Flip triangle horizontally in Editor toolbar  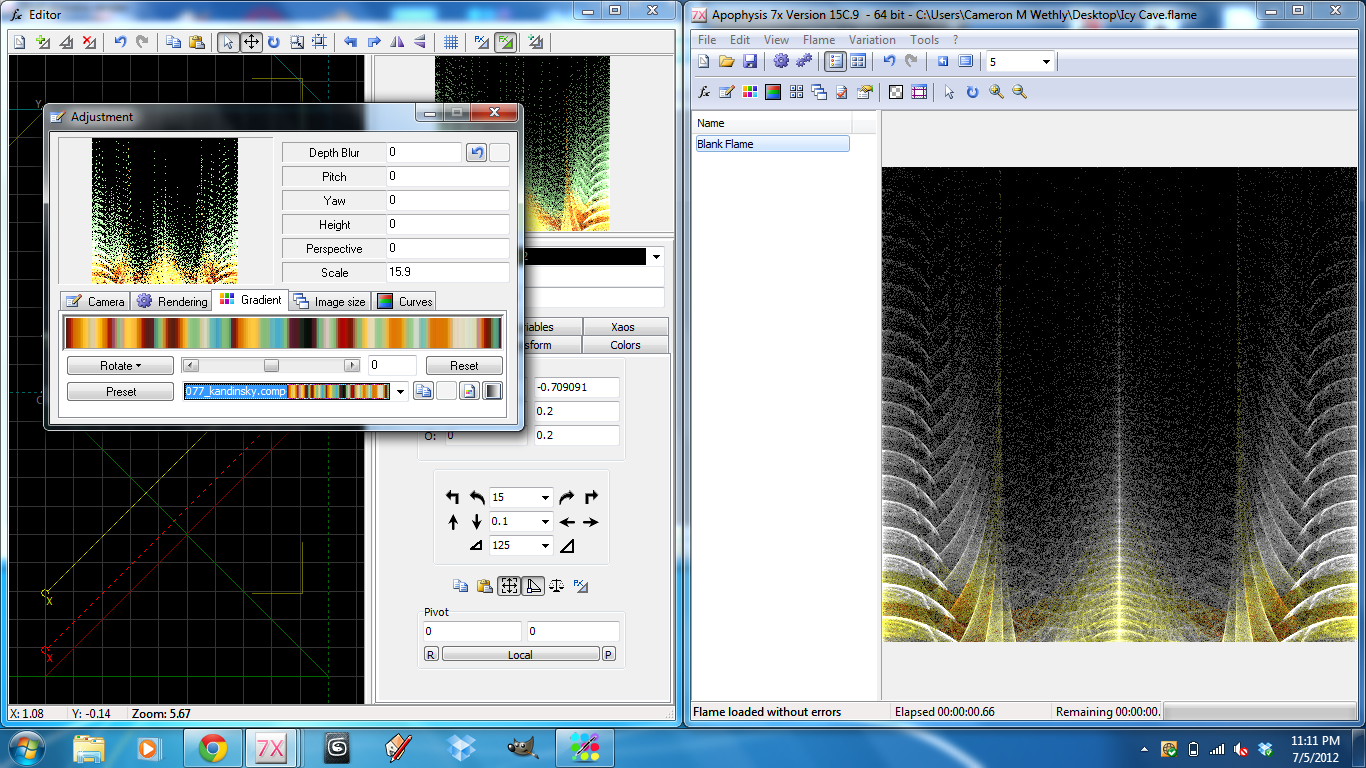(x=397, y=42)
